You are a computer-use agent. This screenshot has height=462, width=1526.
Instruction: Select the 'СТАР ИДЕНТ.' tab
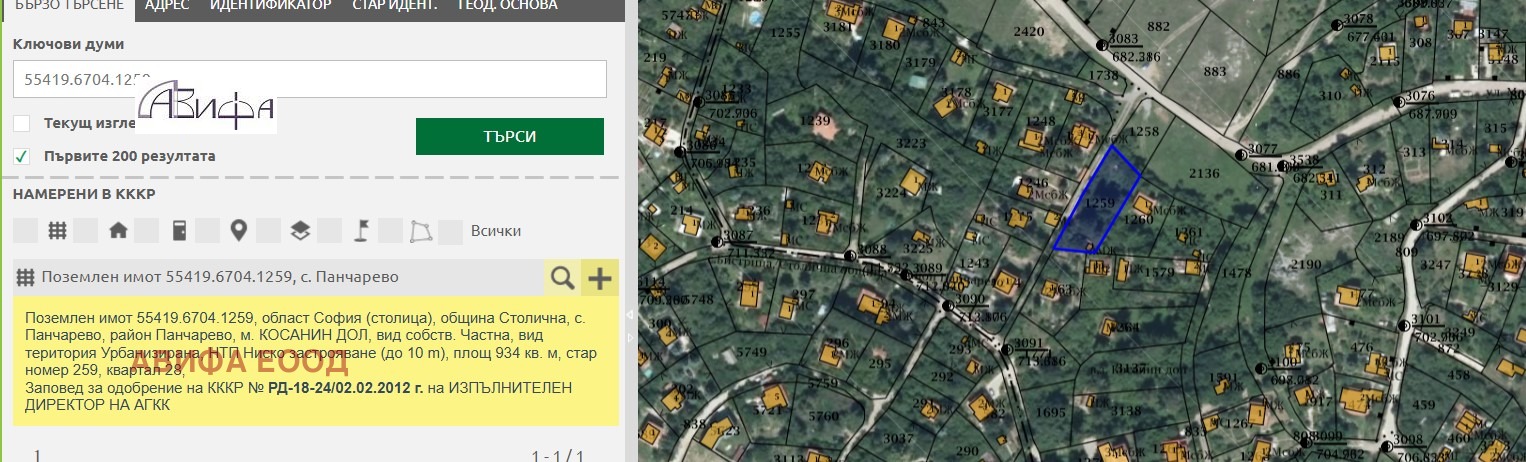[x=394, y=6]
